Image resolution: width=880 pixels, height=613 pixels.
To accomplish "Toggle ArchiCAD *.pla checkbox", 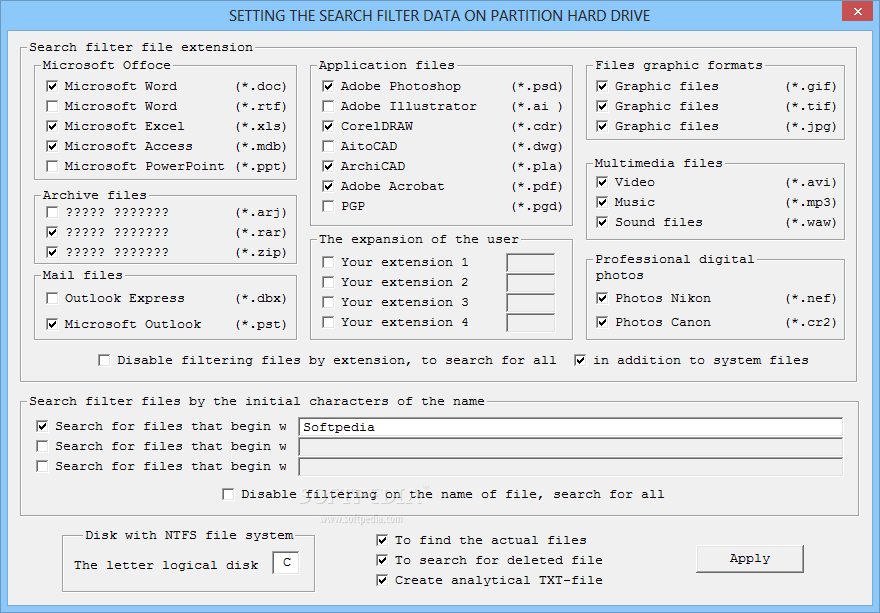I will pos(328,166).
